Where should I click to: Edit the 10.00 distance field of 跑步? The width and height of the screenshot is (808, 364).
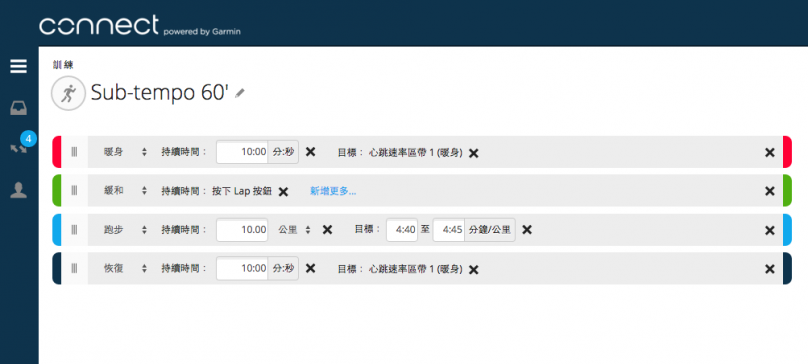tap(242, 230)
